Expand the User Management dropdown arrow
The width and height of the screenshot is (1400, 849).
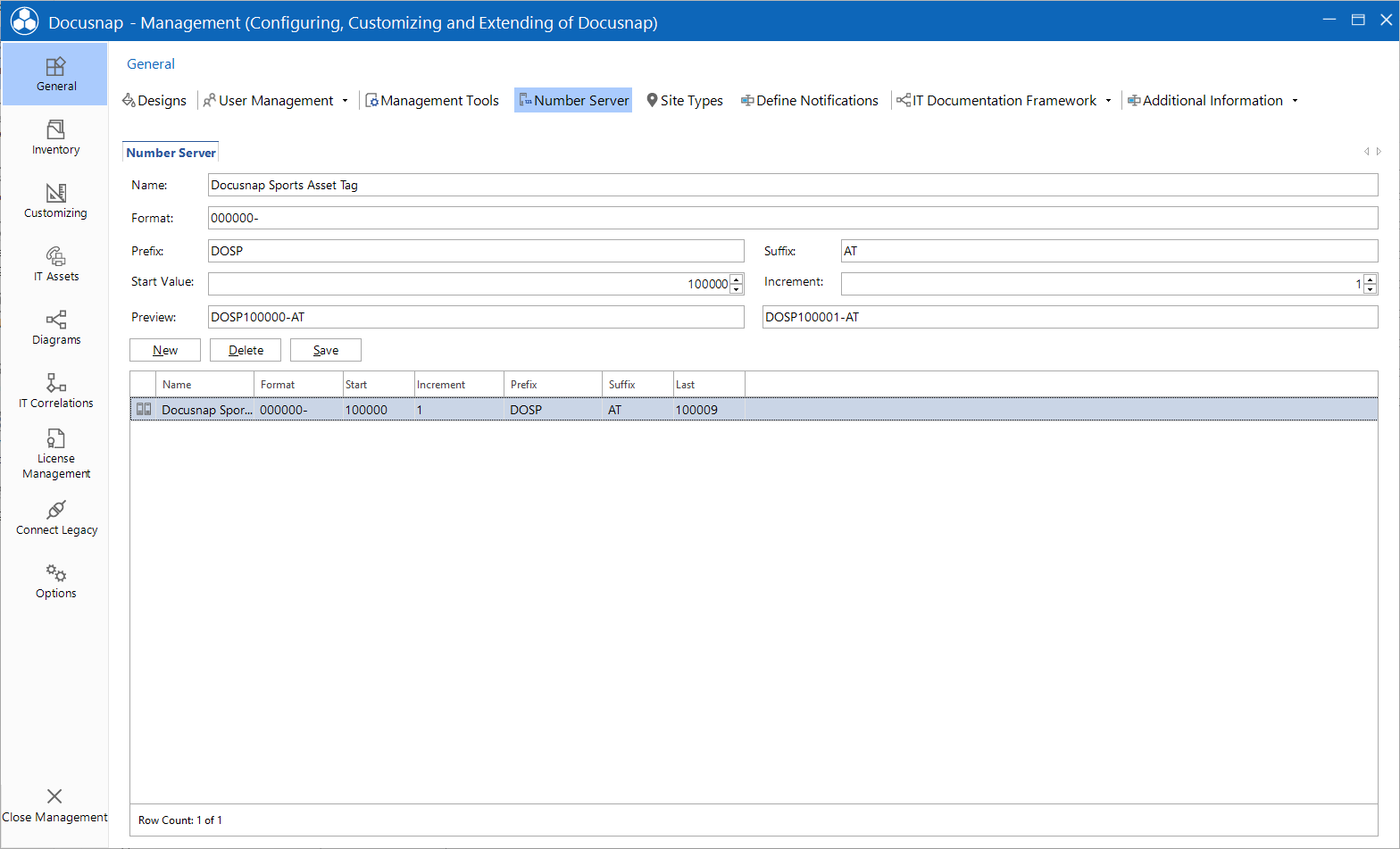345,101
